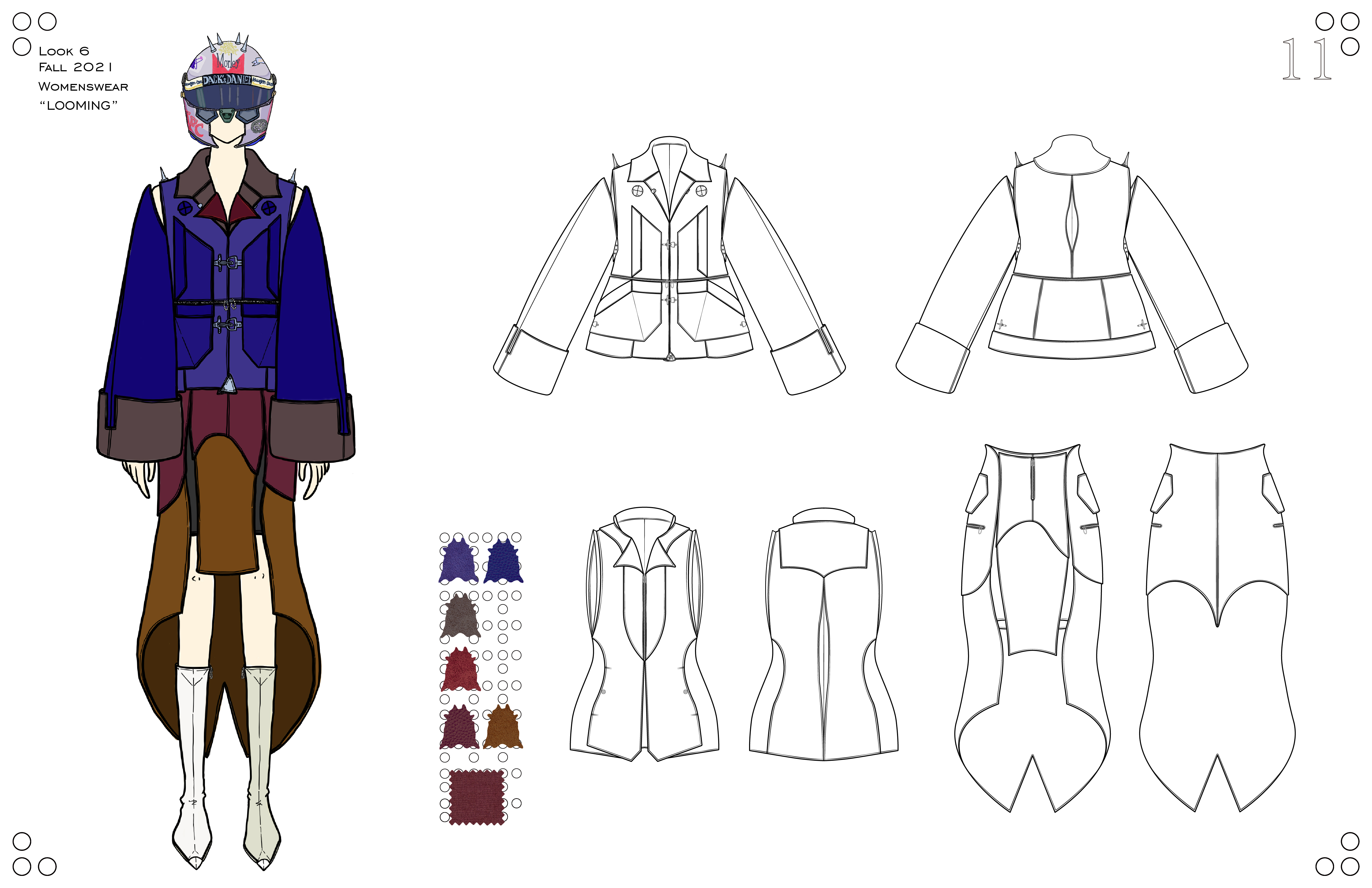Open the vest back flat sketch
This screenshot has width=1372, height=888.
tap(823, 634)
